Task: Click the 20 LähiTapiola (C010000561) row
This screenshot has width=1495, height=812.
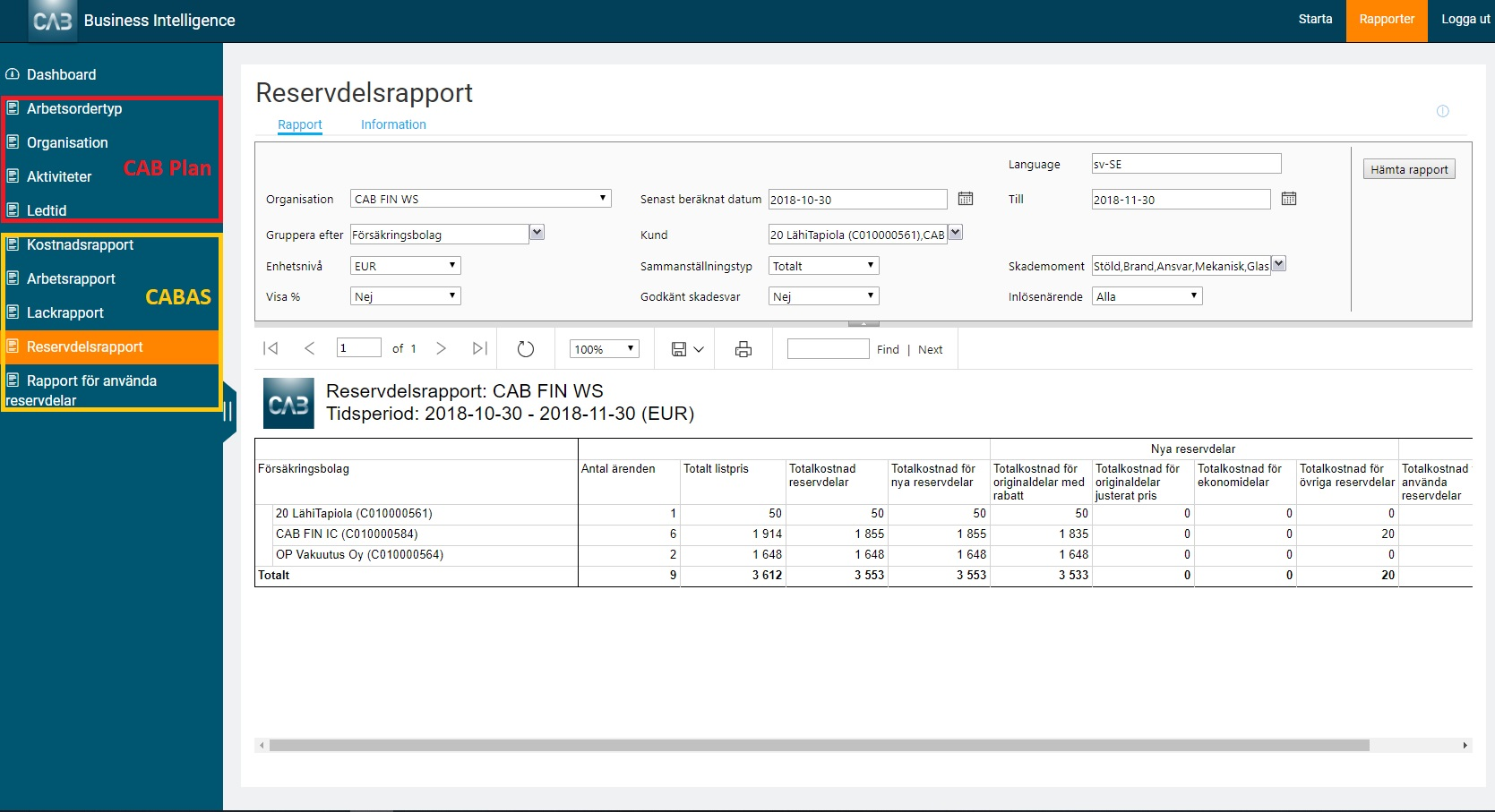Action: 863,514
